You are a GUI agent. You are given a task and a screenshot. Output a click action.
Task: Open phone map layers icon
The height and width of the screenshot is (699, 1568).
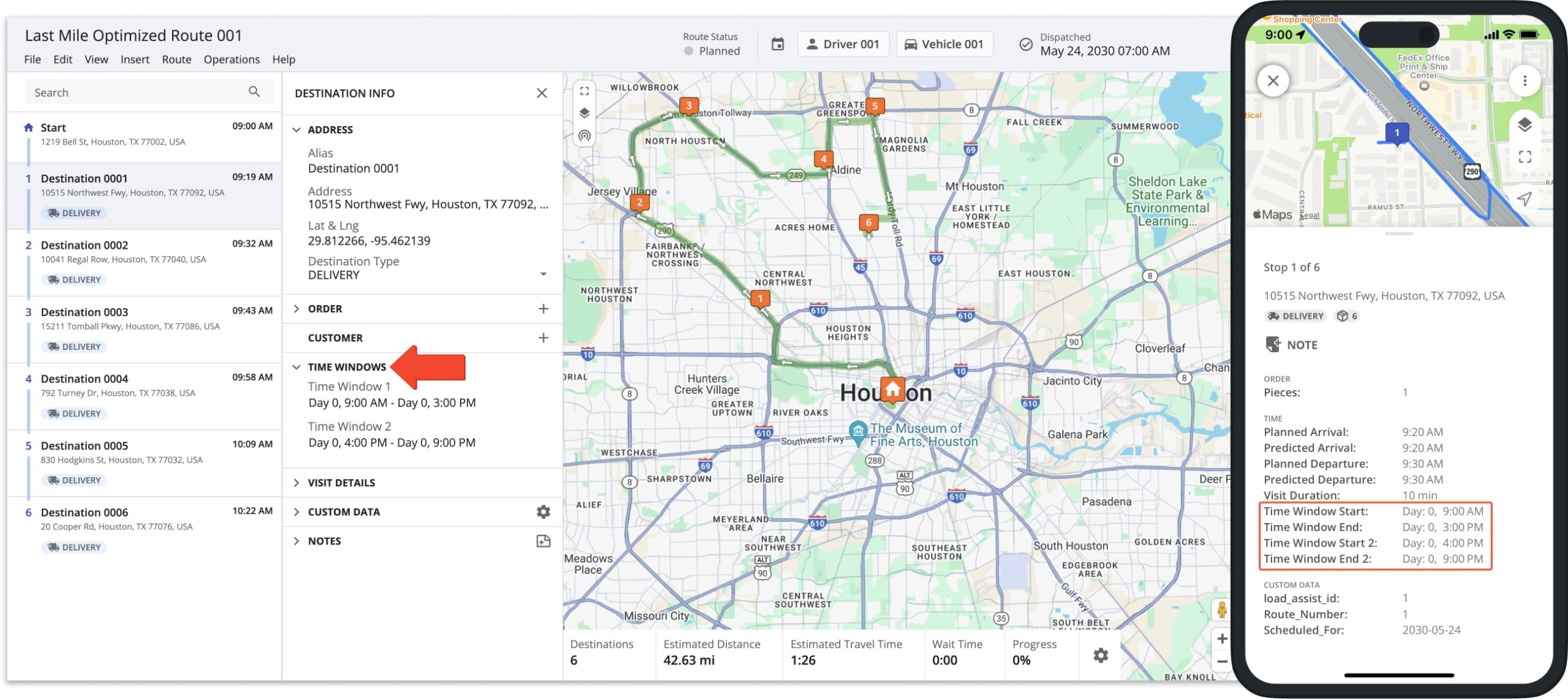pyautogui.click(x=1525, y=125)
